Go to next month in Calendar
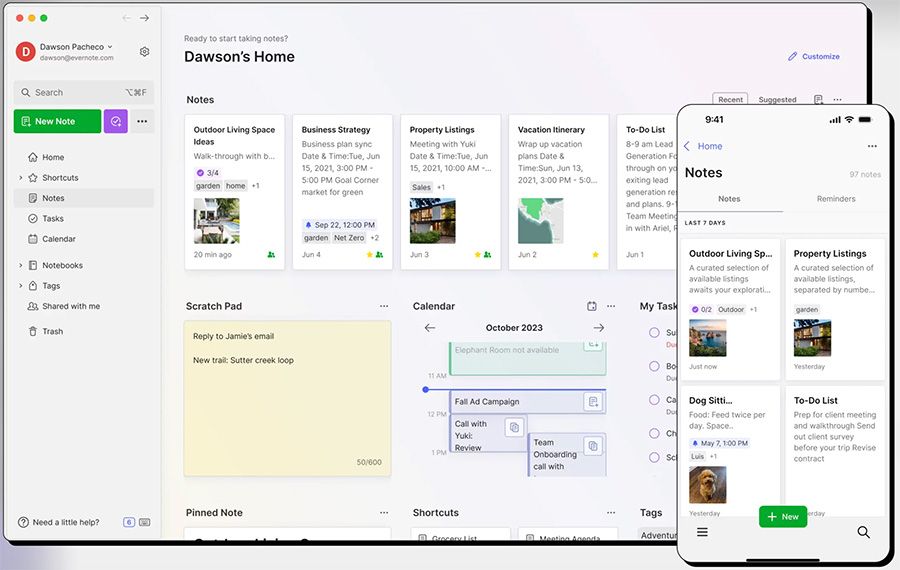900x570 pixels. (x=599, y=328)
